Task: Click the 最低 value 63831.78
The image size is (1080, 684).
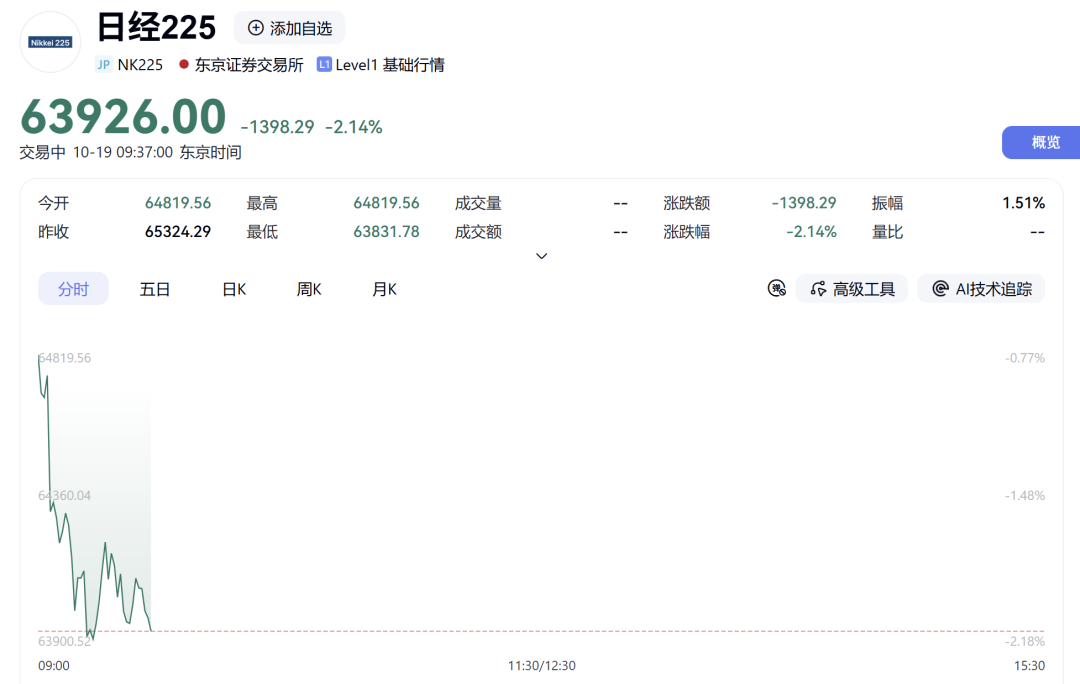Action: [386, 232]
